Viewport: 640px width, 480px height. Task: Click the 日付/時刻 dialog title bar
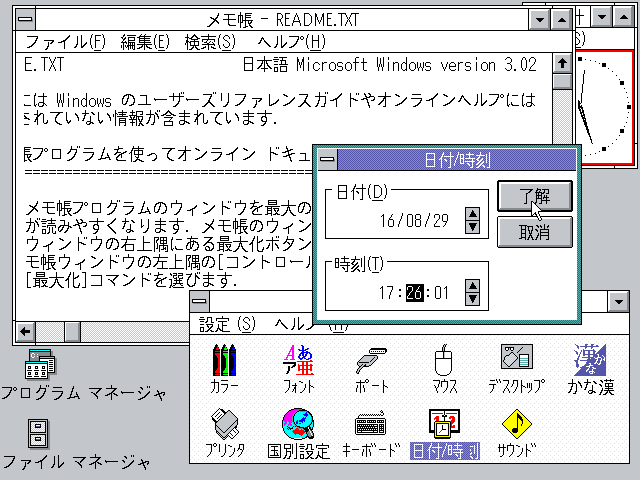tap(457, 159)
